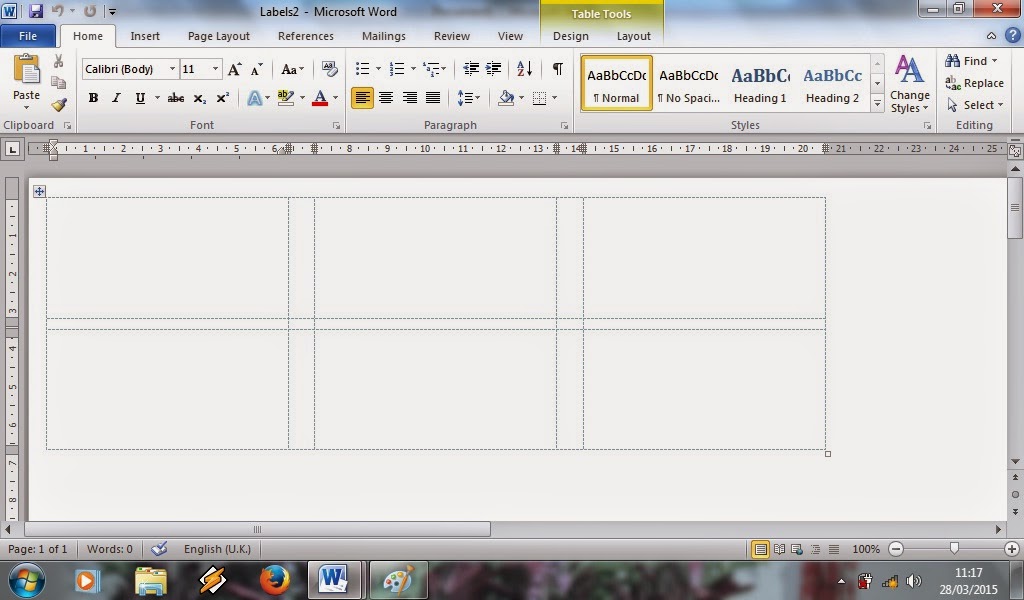Open Paint from the taskbar
Screen dimensions: 1024x600
coord(398,580)
